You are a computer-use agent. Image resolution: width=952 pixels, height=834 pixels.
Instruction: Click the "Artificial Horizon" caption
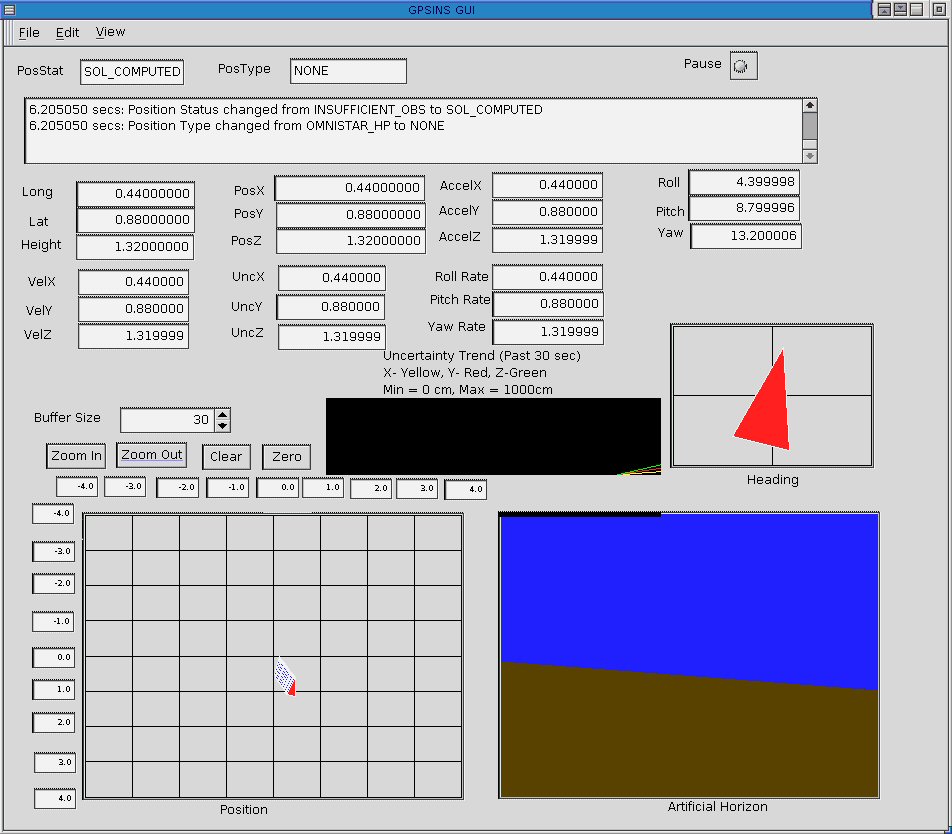(x=718, y=807)
